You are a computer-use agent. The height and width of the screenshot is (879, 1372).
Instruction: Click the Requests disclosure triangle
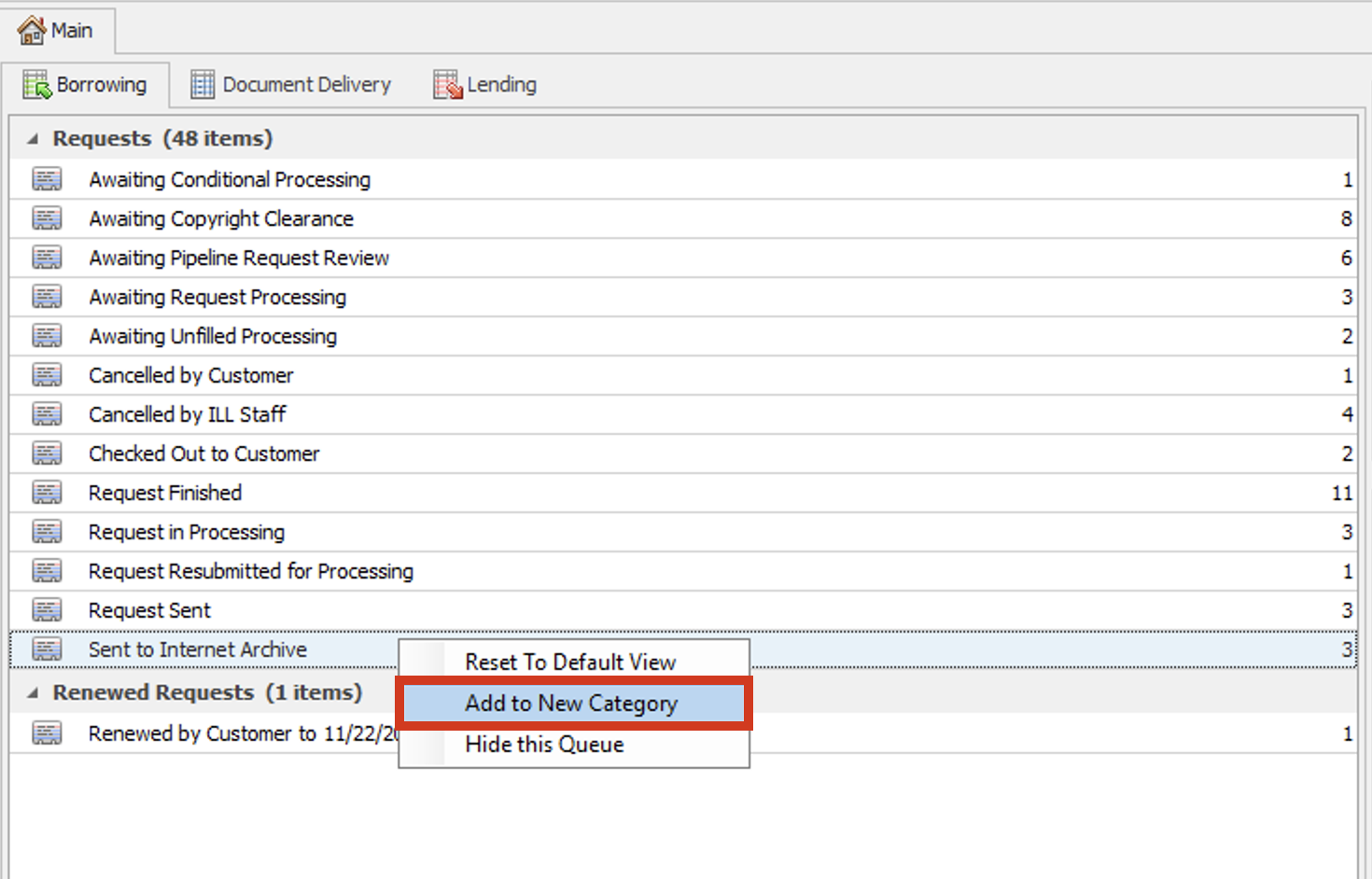tap(31, 137)
